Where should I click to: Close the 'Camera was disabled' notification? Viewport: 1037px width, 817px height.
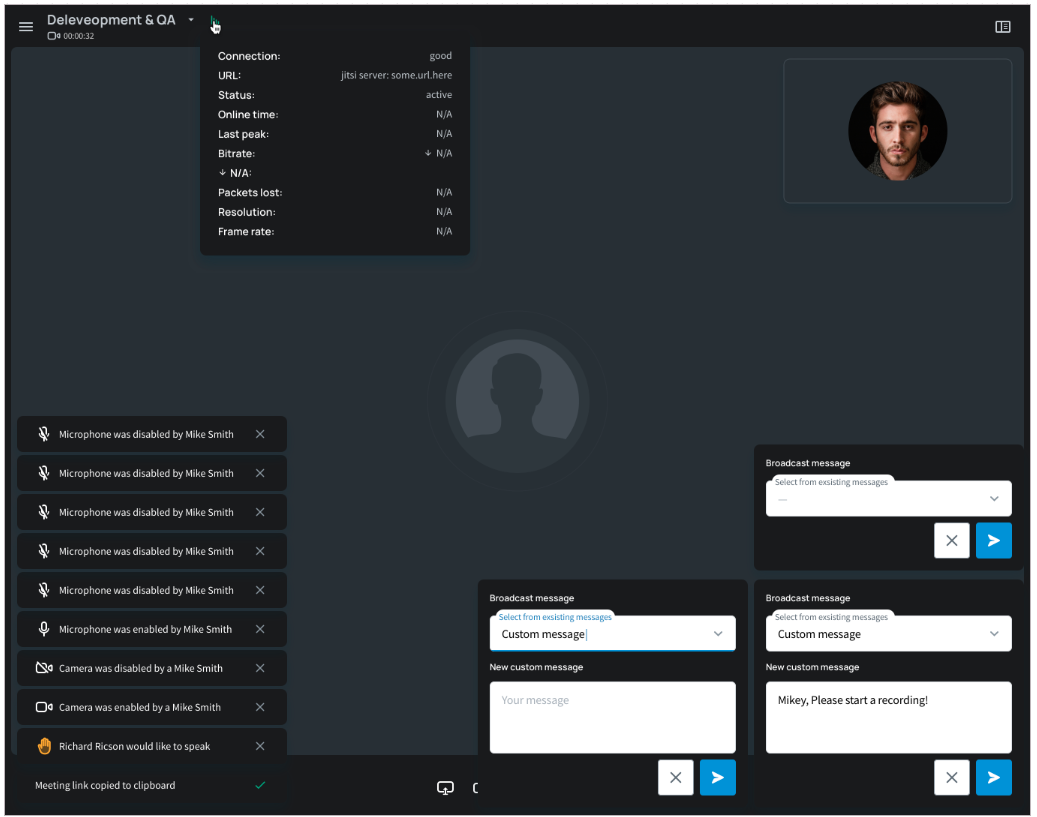pyautogui.click(x=260, y=668)
